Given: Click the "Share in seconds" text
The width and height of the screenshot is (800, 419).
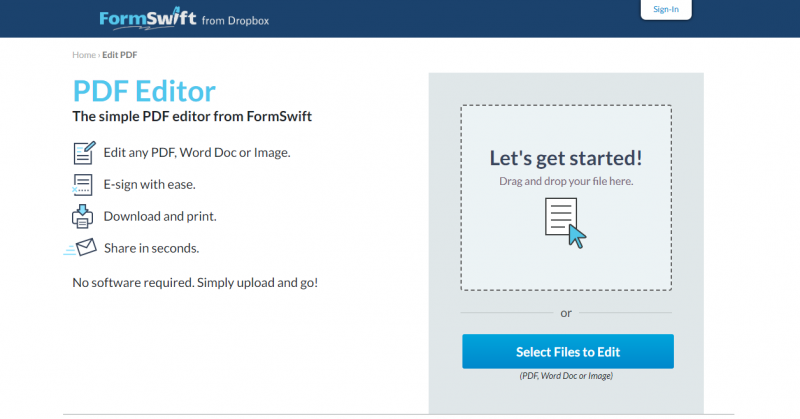Looking at the screenshot, I should click(x=151, y=247).
